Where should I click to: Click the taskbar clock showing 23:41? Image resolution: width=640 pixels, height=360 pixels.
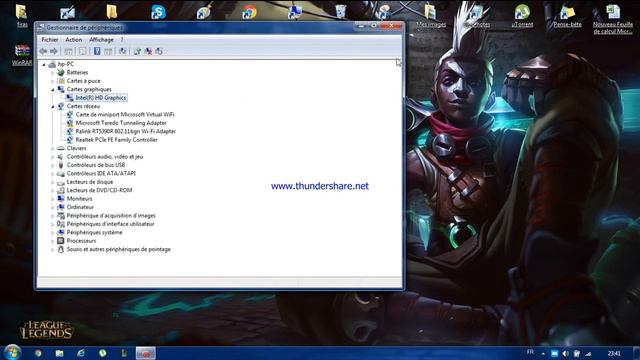[614, 353]
